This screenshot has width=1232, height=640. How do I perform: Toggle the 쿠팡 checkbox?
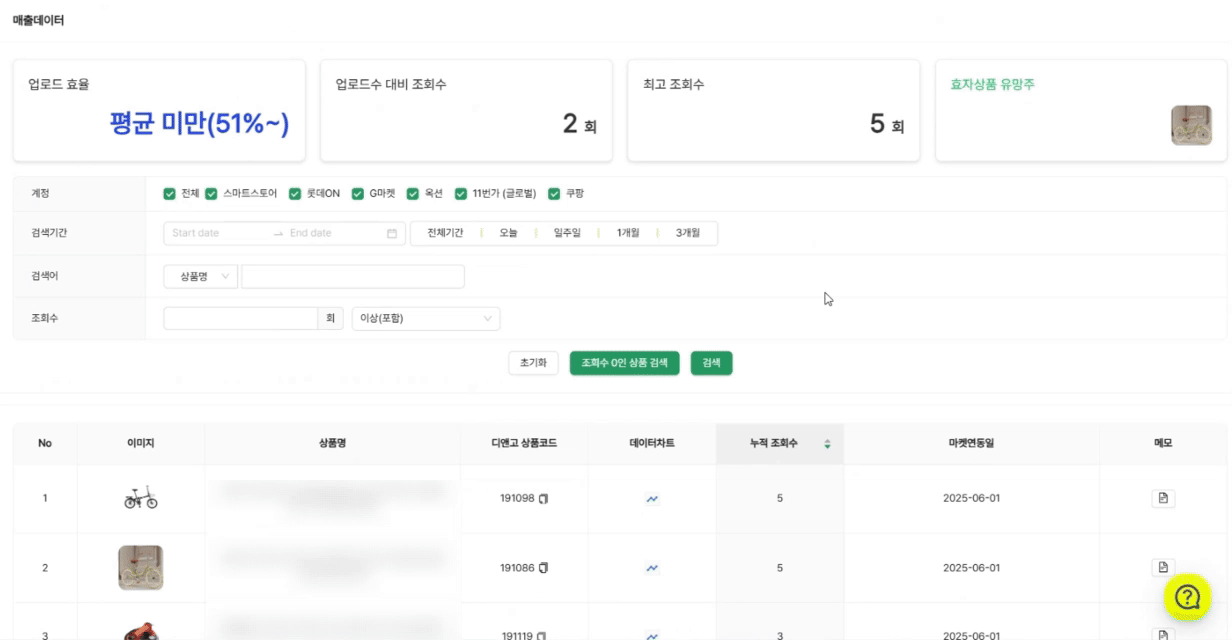coord(554,194)
